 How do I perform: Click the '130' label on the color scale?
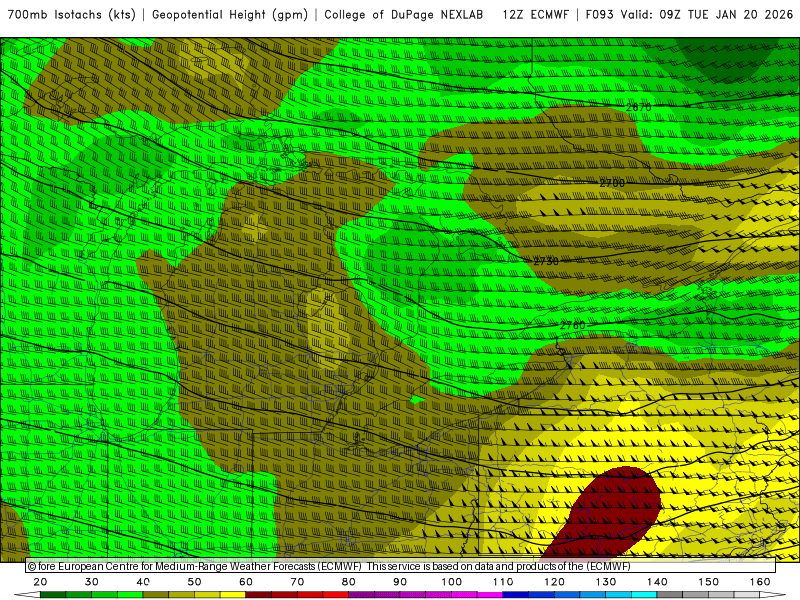tap(606, 582)
